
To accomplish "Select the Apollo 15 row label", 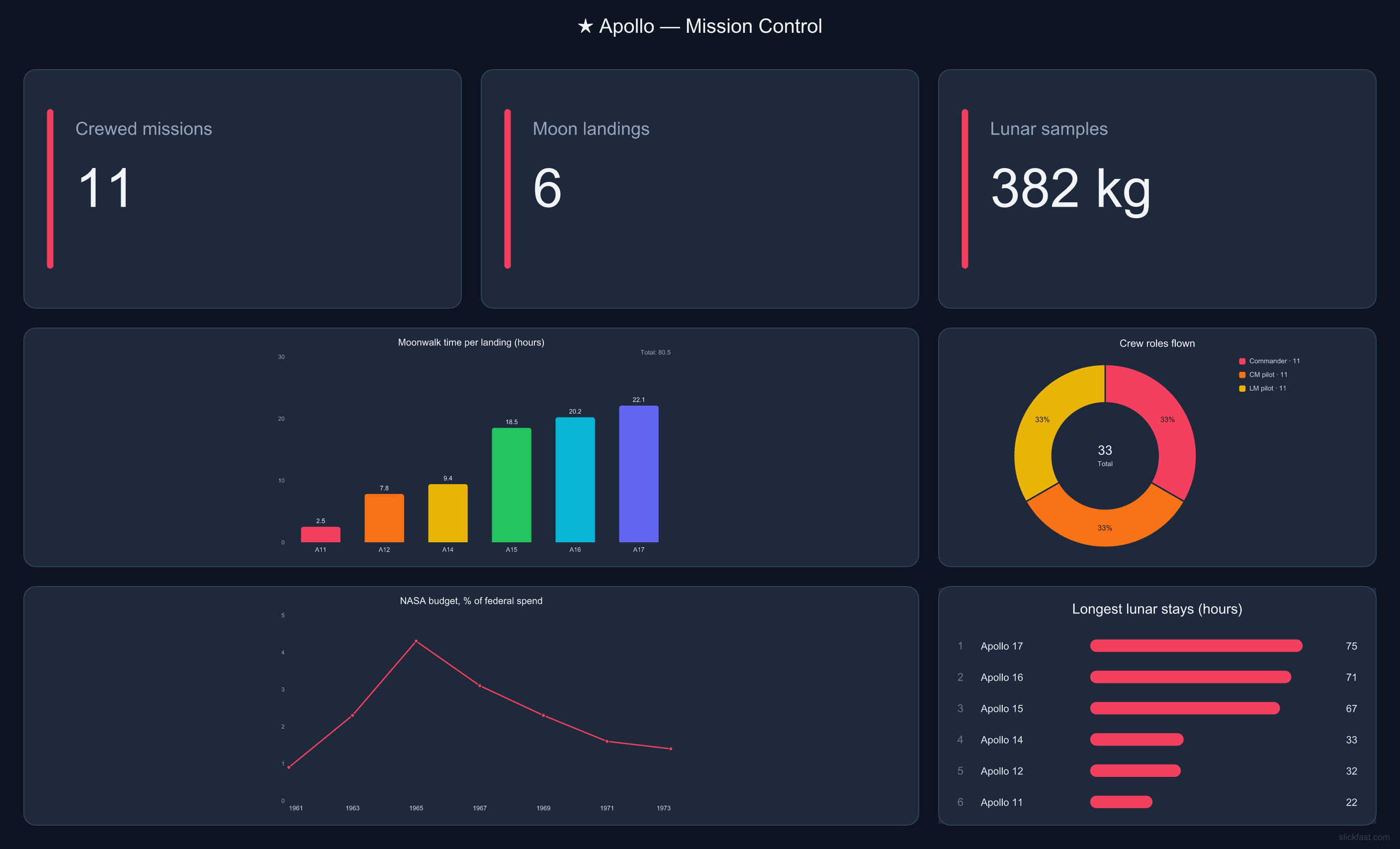I will (1001, 709).
